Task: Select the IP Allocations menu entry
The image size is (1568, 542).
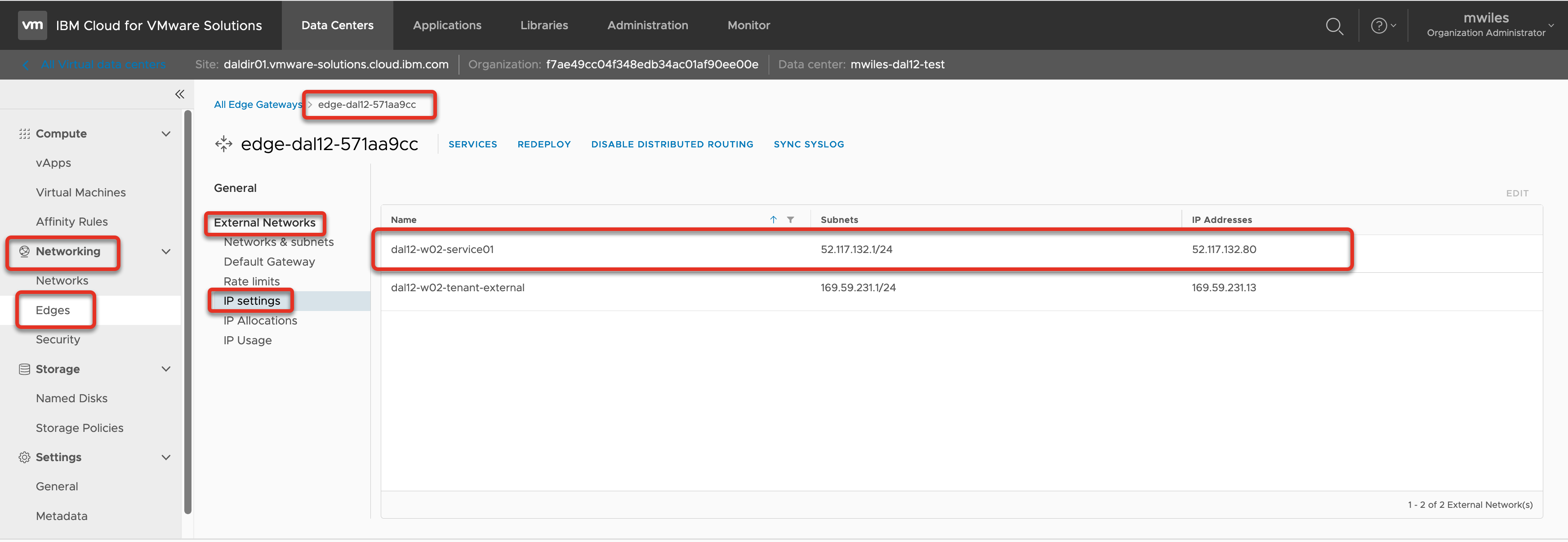Action: tap(260, 321)
